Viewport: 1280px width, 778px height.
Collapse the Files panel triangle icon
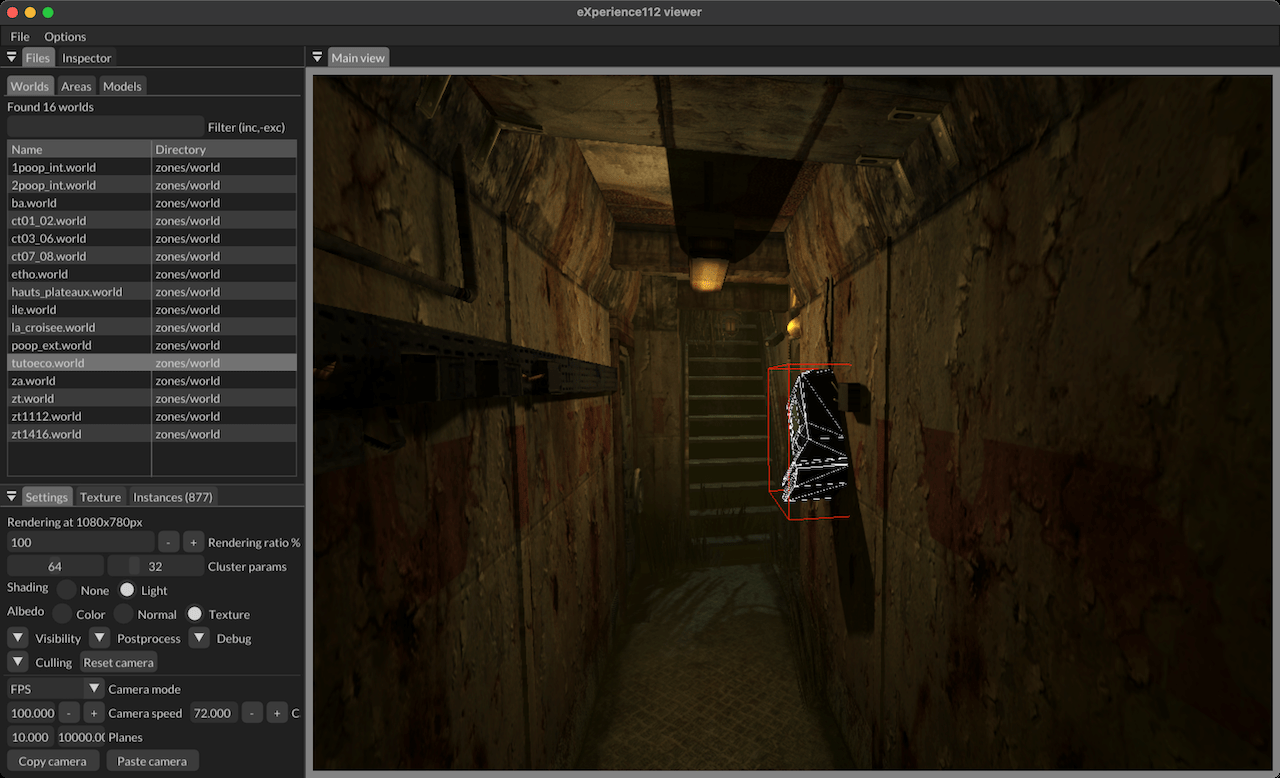pos(12,58)
